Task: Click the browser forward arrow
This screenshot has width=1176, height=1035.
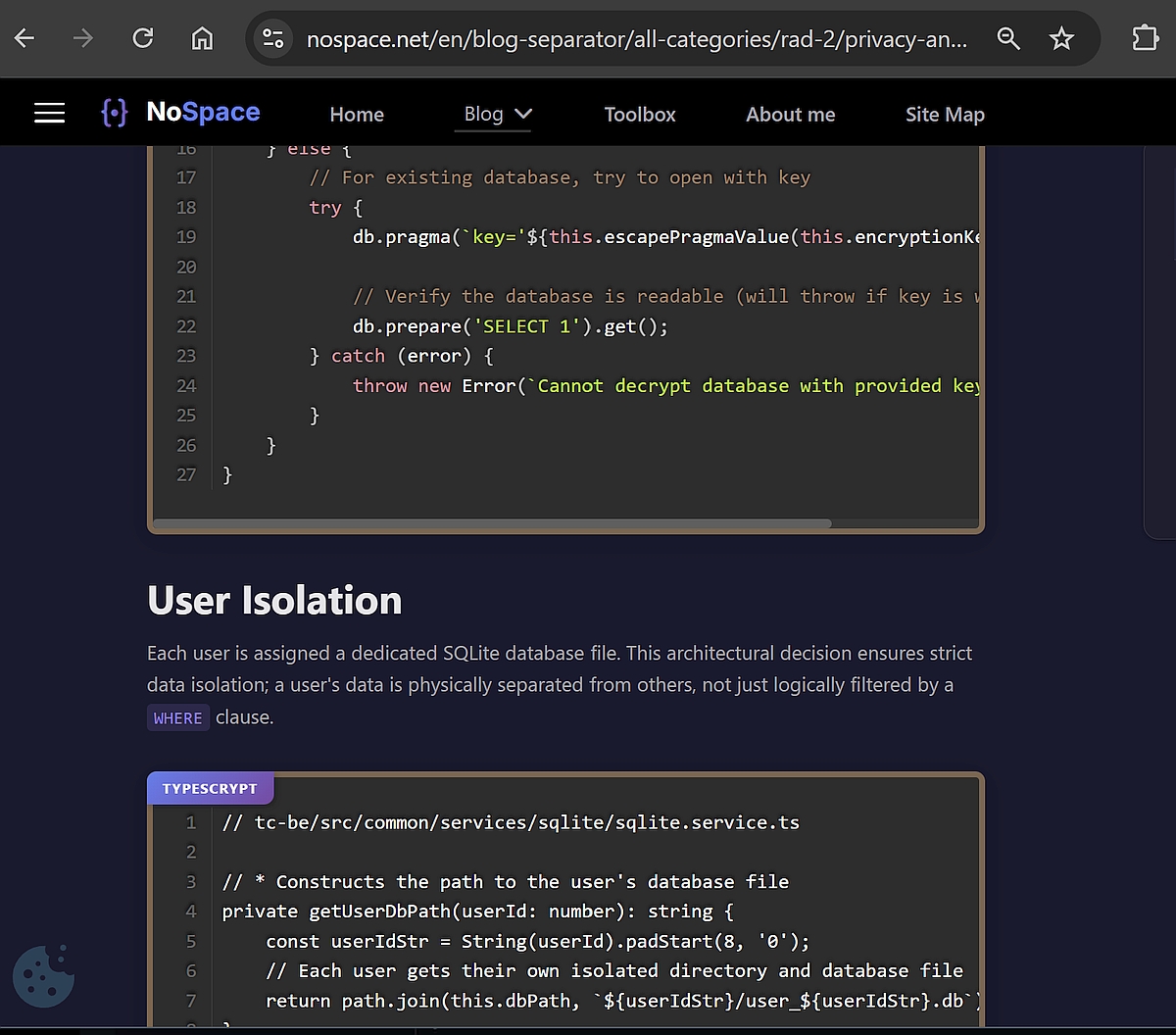Action: pos(83,38)
